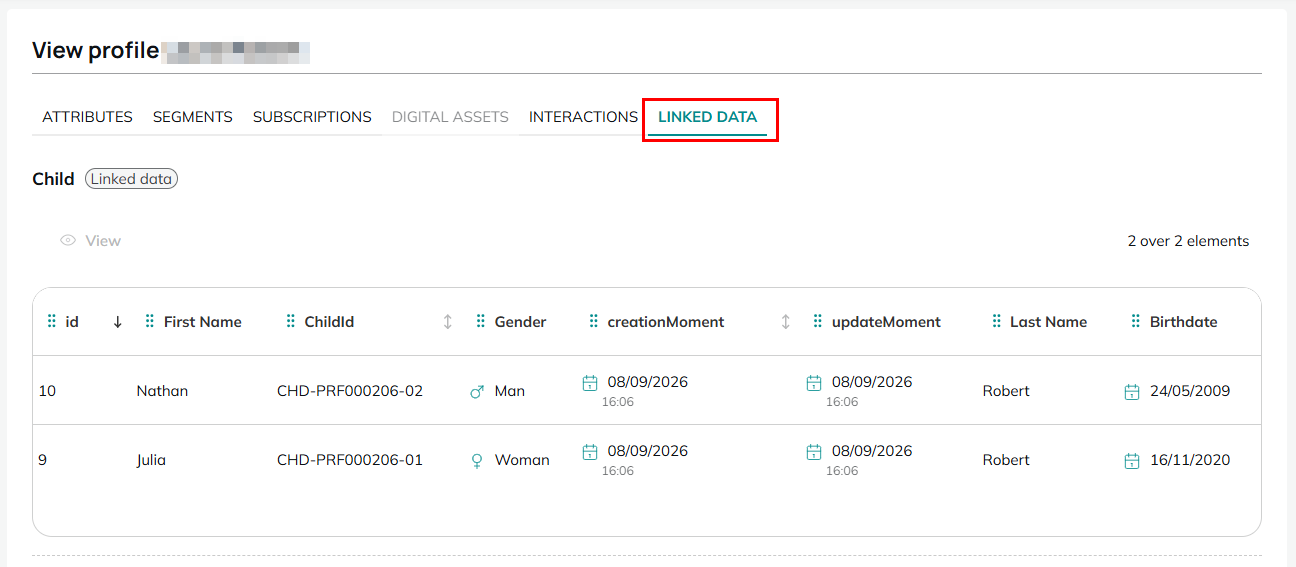Click the updateMoment calendar icon in Julia's row
The image size is (1296, 567).
pos(814,452)
